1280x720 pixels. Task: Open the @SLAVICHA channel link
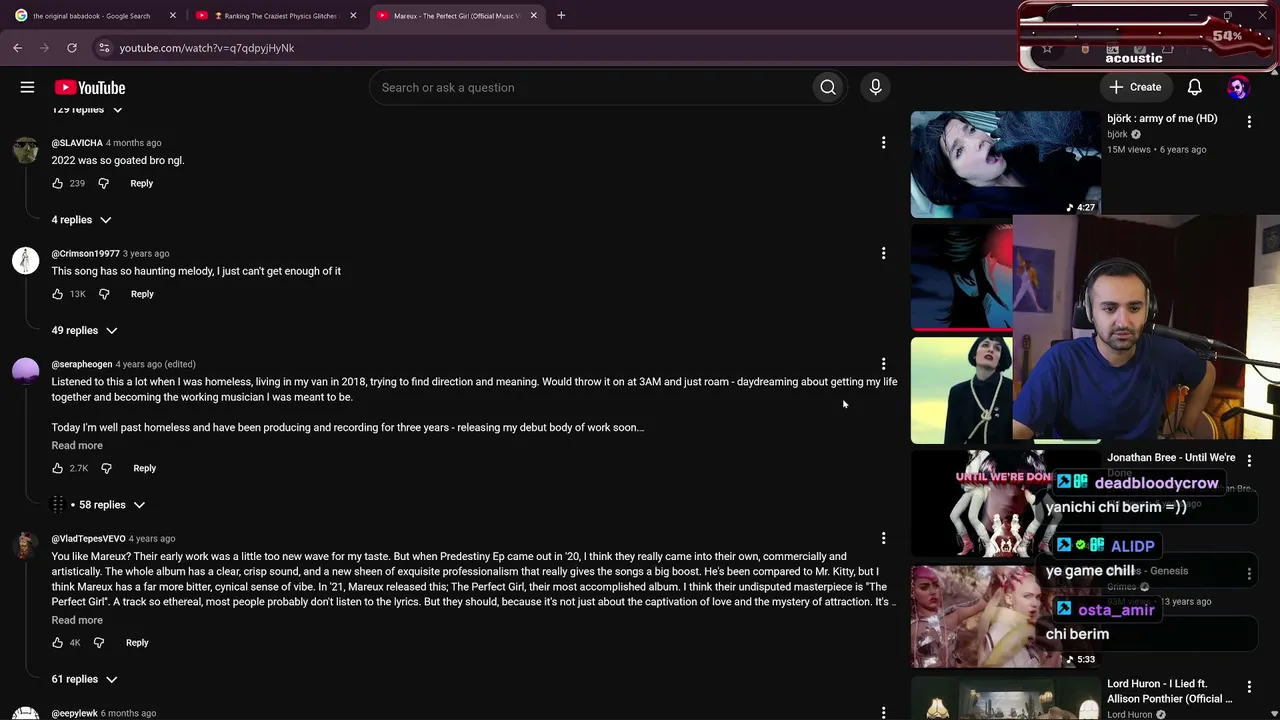tap(77, 143)
